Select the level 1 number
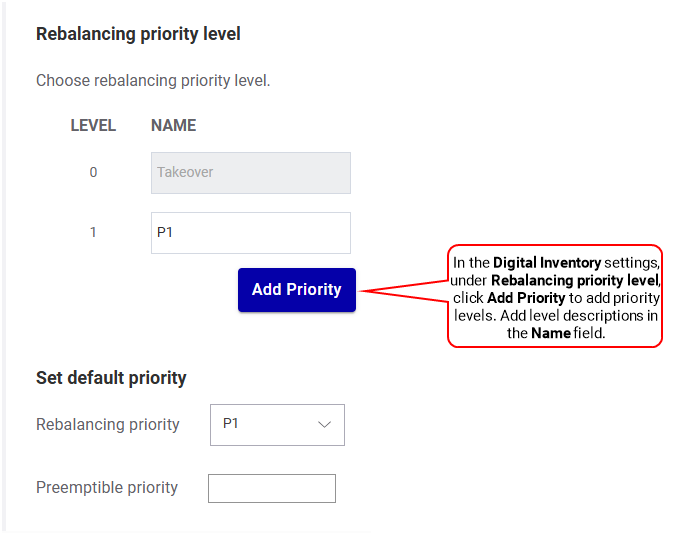674x535 pixels. 93,232
